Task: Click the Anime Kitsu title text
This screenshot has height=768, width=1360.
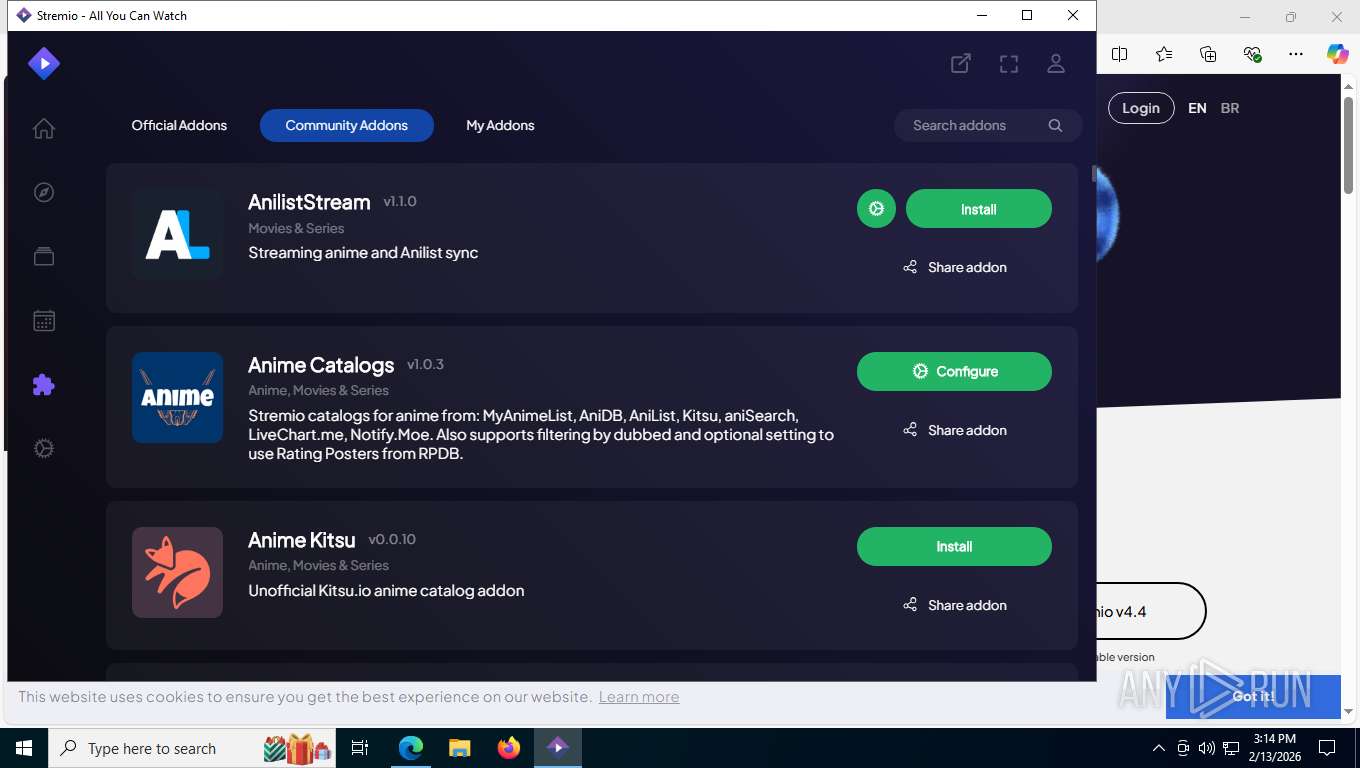Action: 301,540
